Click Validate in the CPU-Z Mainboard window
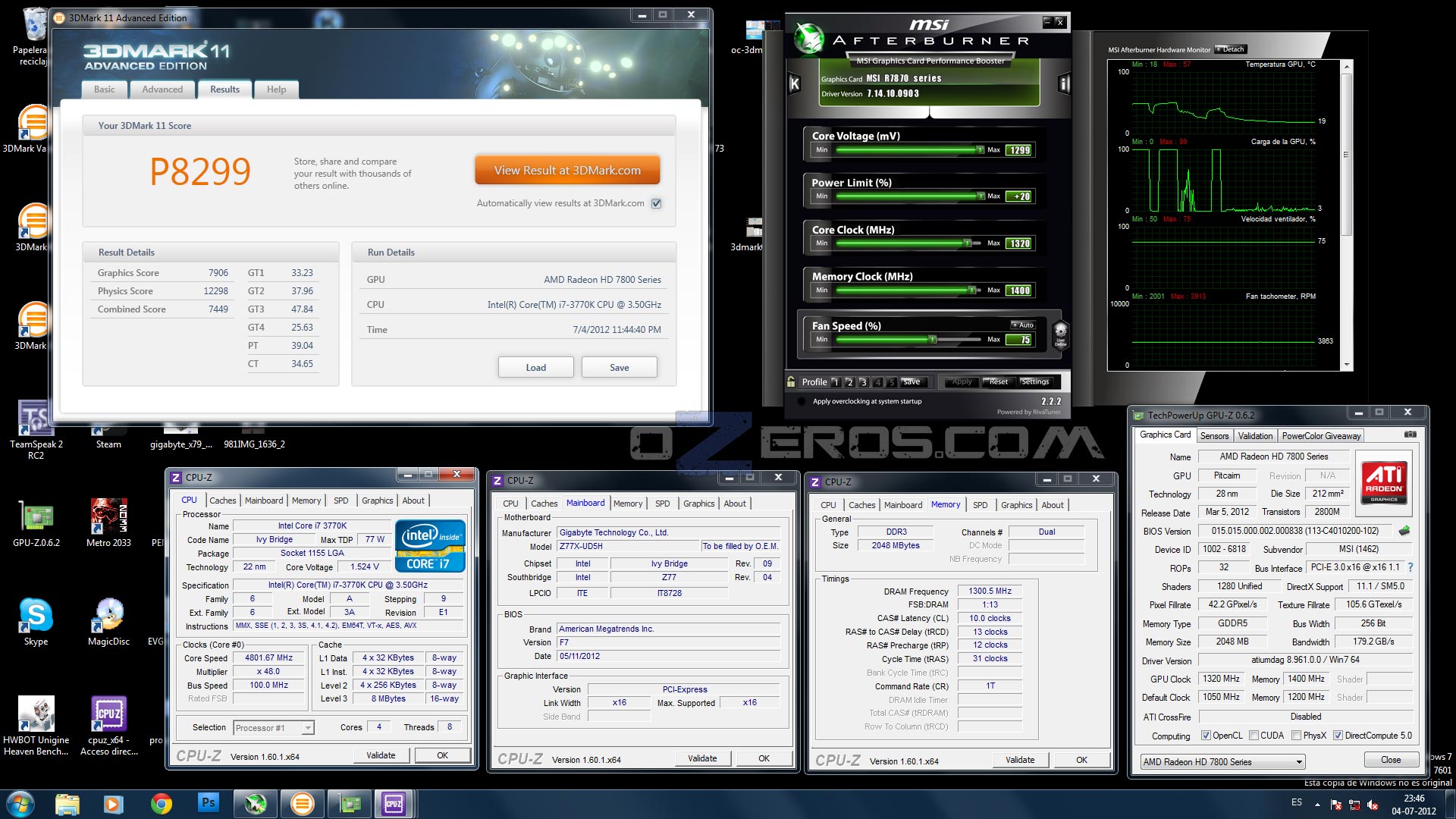 (701, 758)
